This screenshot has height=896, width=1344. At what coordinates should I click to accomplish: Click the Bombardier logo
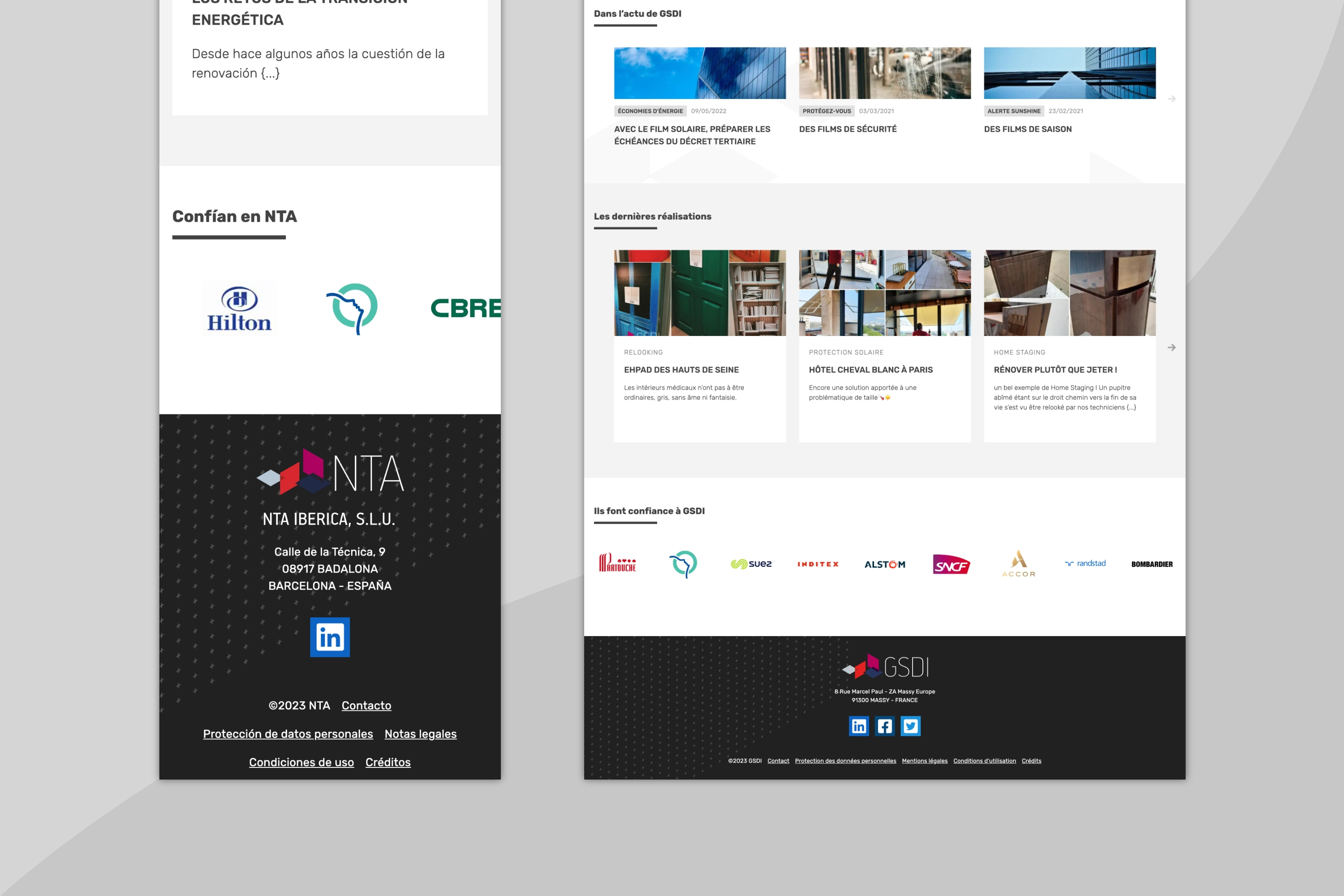pos(1152,564)
